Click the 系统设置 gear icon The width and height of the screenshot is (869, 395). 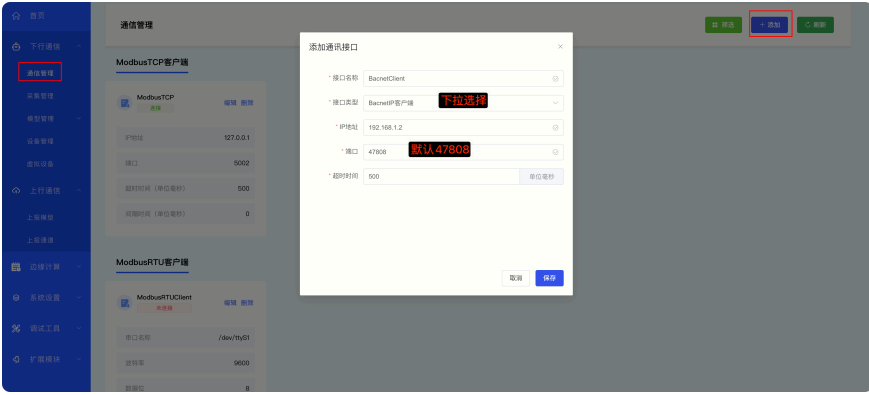16,297
